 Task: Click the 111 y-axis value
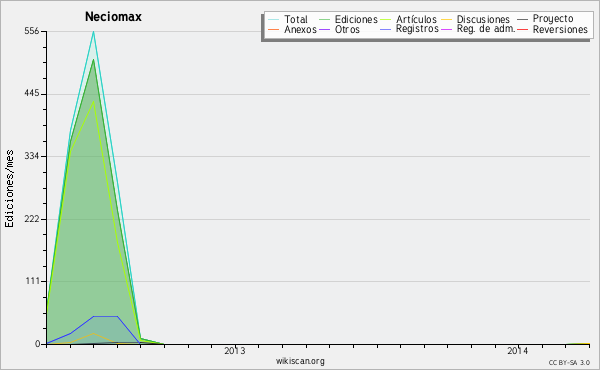click(x=33, y=281)
